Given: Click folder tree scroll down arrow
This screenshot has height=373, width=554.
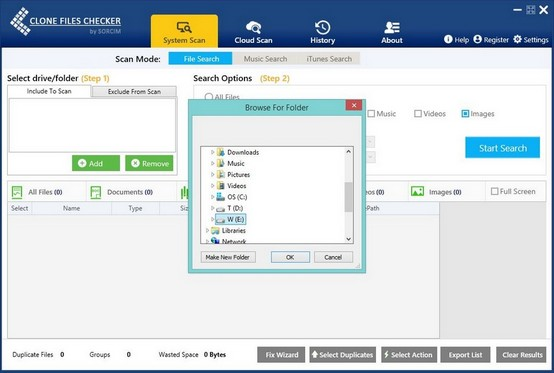Looking at the screenshot, I should point(348,239).
